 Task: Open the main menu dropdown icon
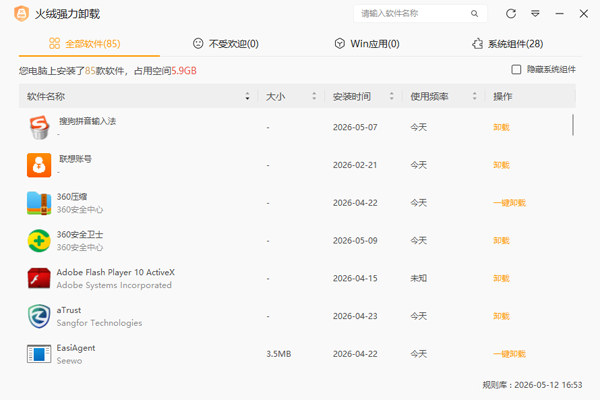[x=535, y=14]
